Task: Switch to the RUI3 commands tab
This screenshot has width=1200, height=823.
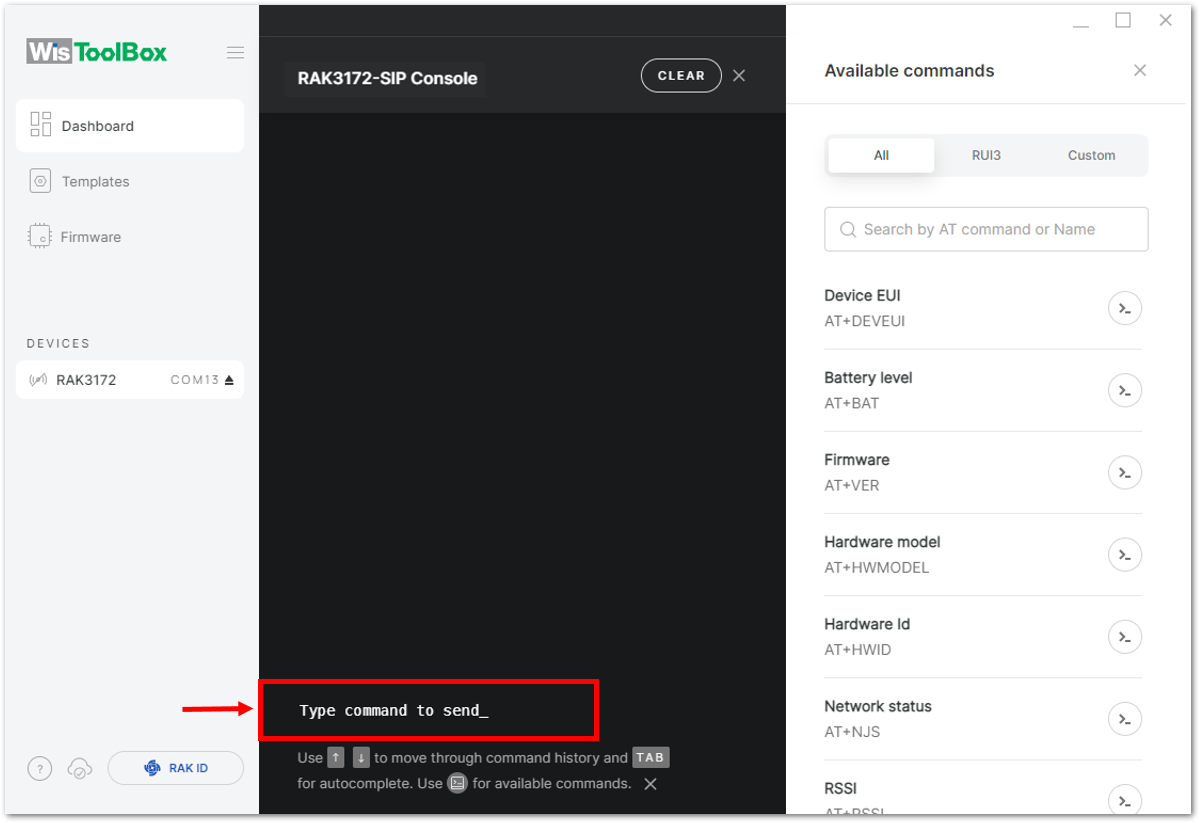Action: click(x=986, y=155)
